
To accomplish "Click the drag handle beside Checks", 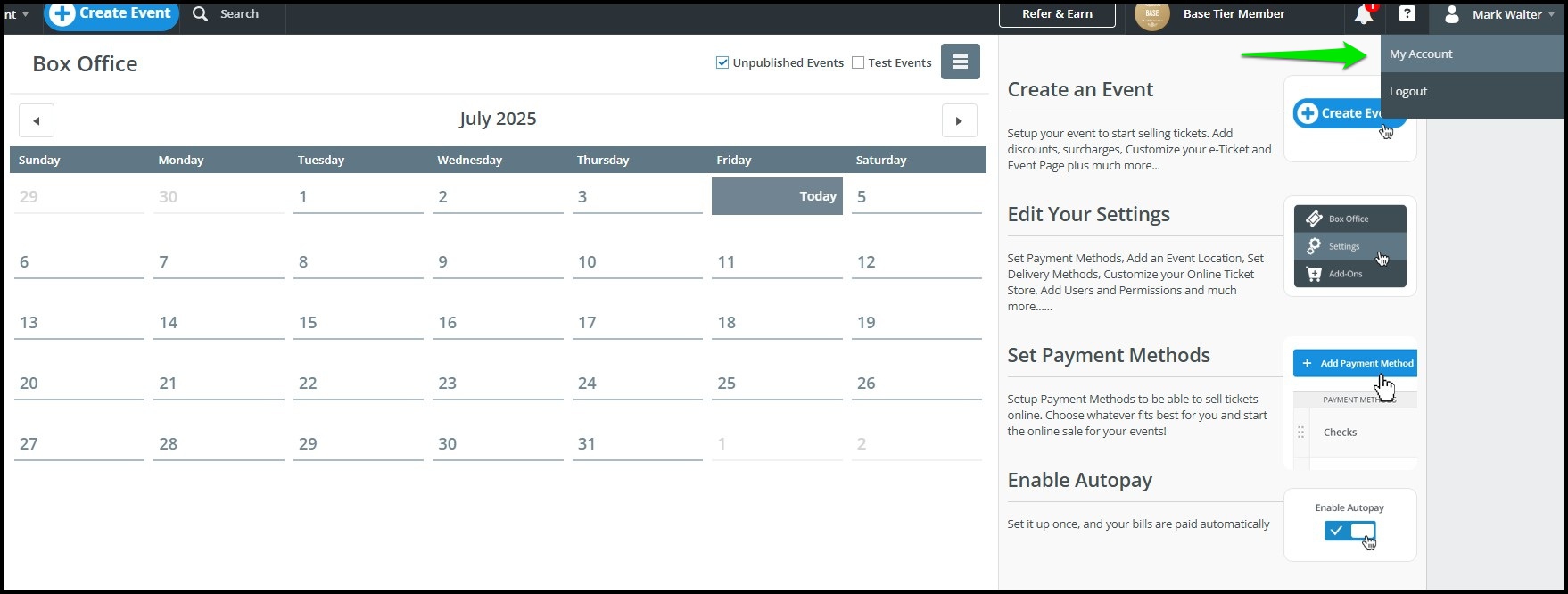I will [x=1300, y=432].
